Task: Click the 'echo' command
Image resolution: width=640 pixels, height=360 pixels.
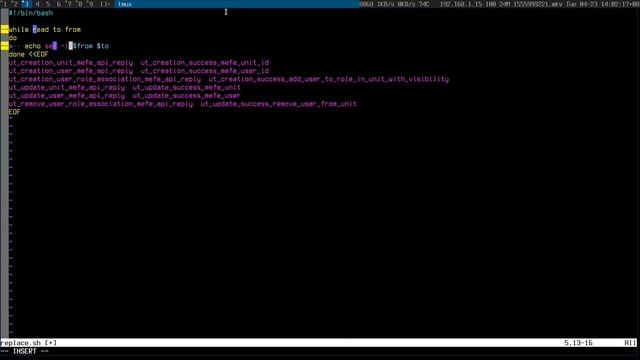Action: pos(33,46)
